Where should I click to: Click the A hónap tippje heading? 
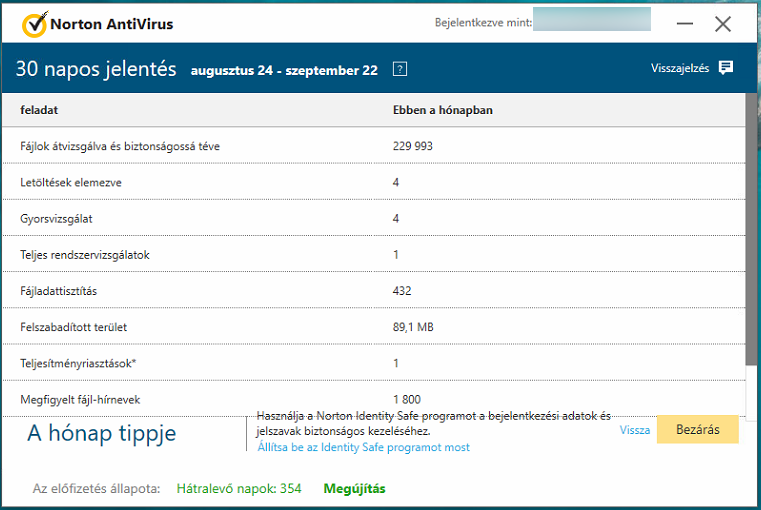(101, 433)
